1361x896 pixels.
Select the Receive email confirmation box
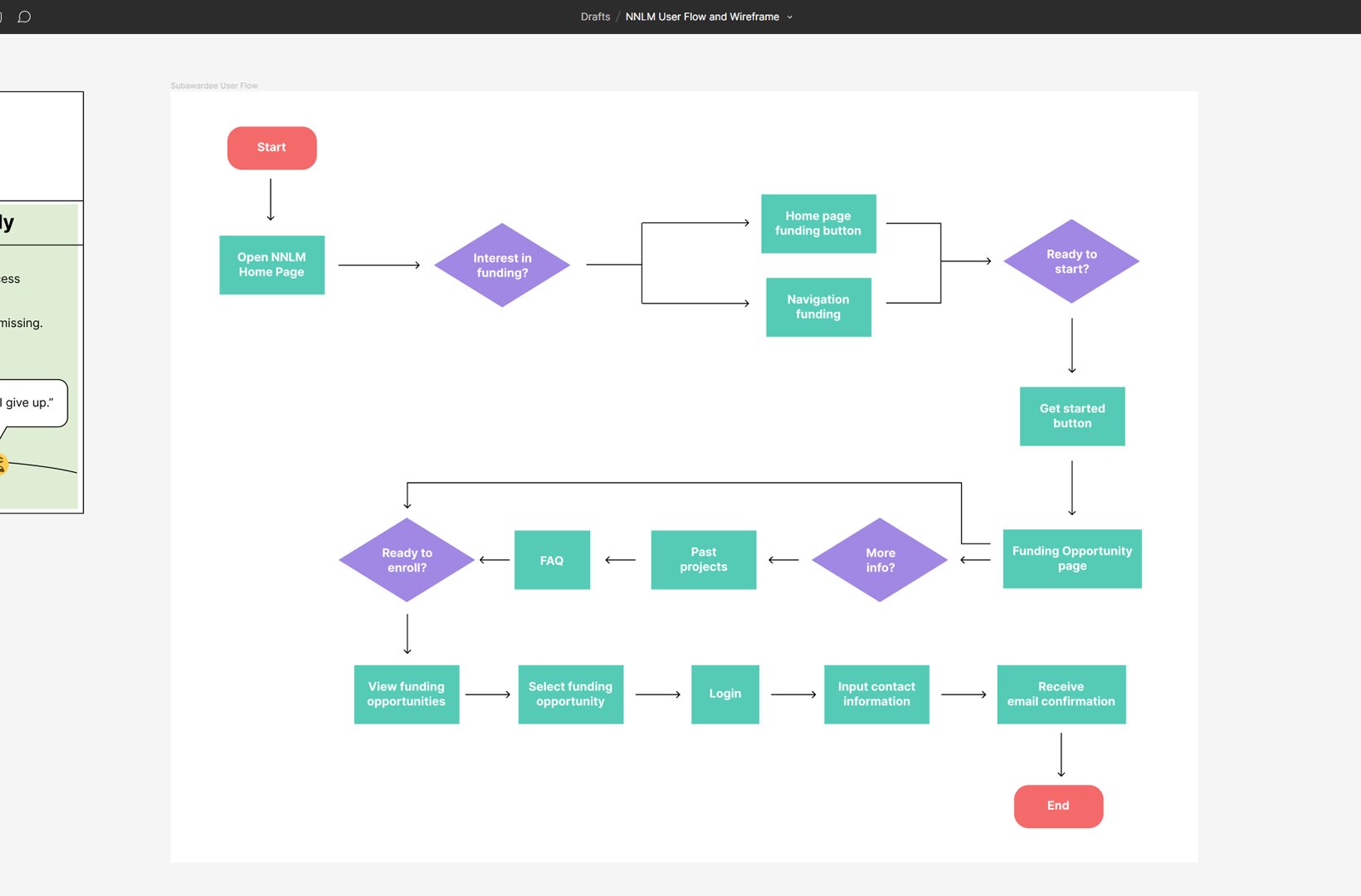coord(1061,694)
